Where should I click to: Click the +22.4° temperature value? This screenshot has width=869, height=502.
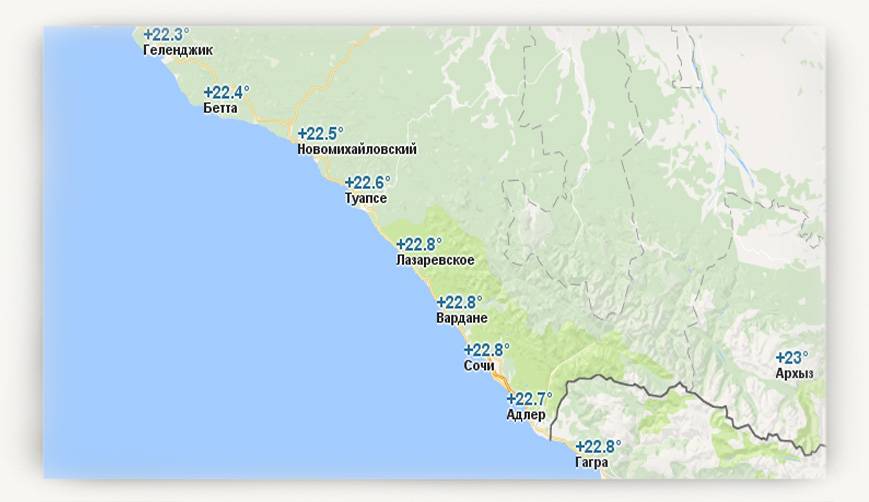pos(225,92)
